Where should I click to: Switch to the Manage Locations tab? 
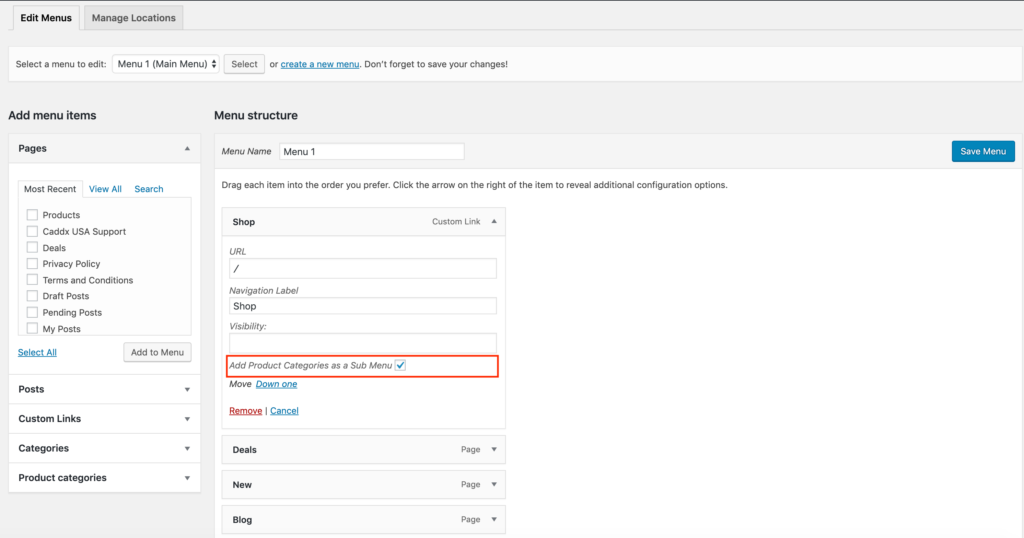(133, 18)
